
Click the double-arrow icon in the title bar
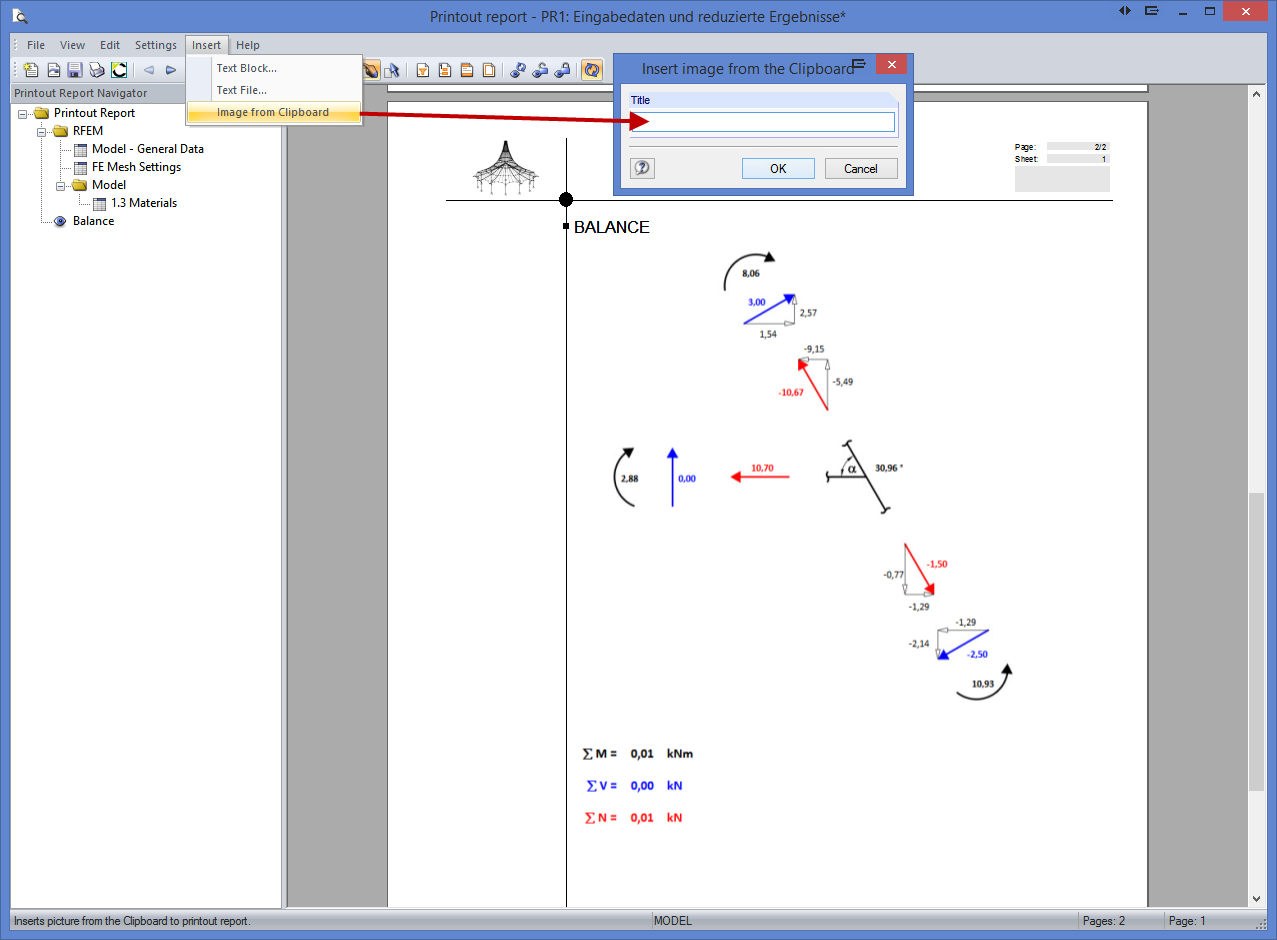1125,10
